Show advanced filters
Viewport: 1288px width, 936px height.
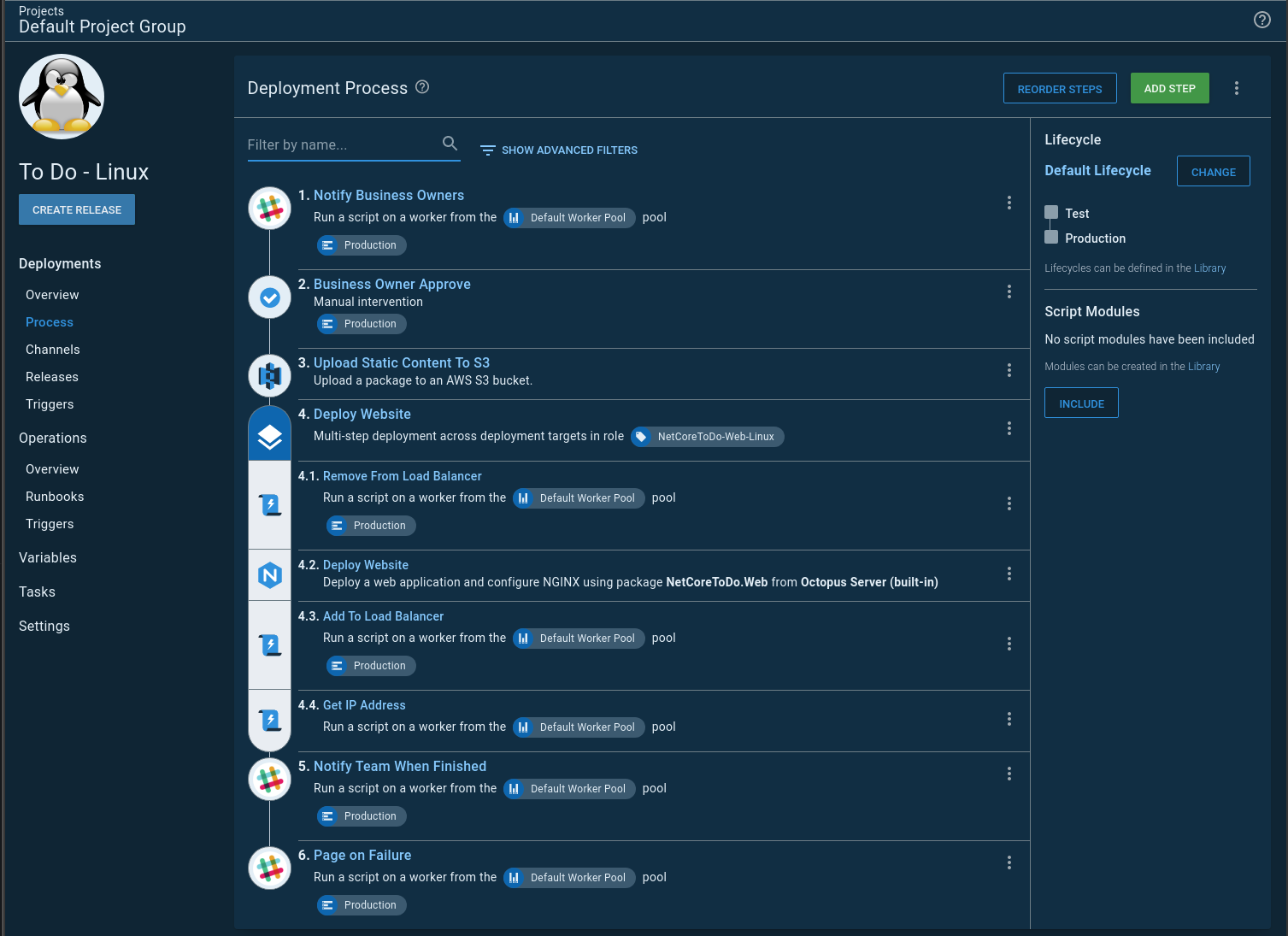click(x=559, y=150)
